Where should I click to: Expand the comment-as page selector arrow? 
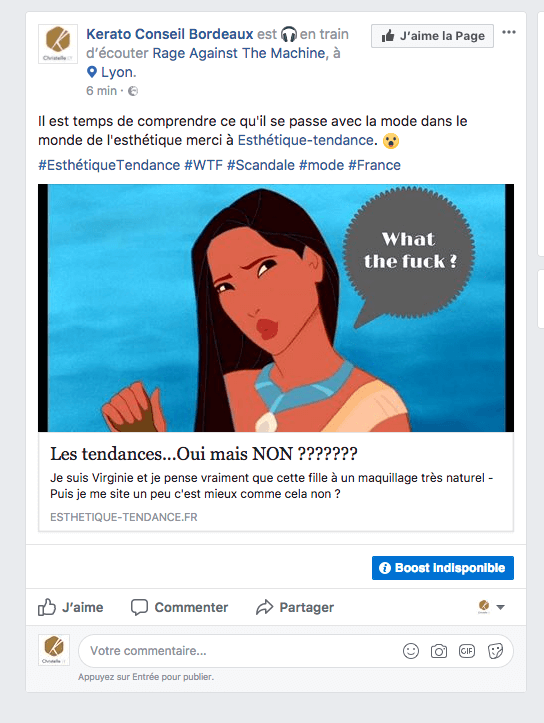point(500,607)
